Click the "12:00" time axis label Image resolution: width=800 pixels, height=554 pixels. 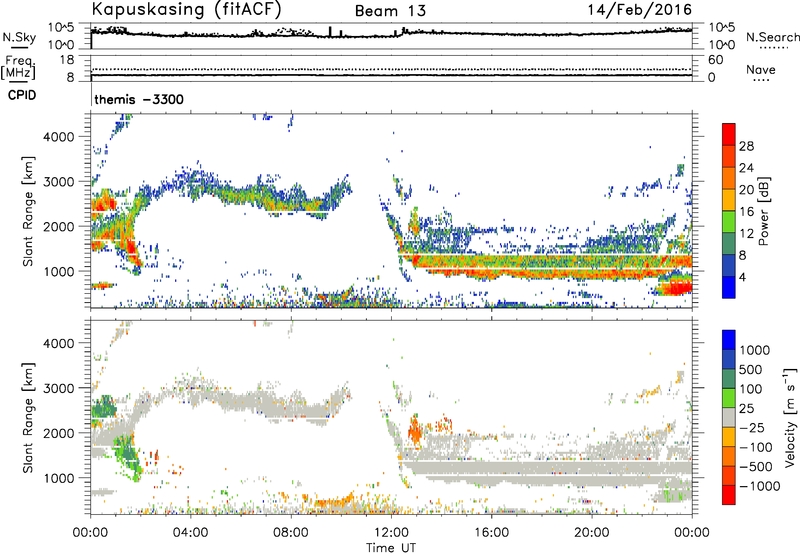pos(391,533)
